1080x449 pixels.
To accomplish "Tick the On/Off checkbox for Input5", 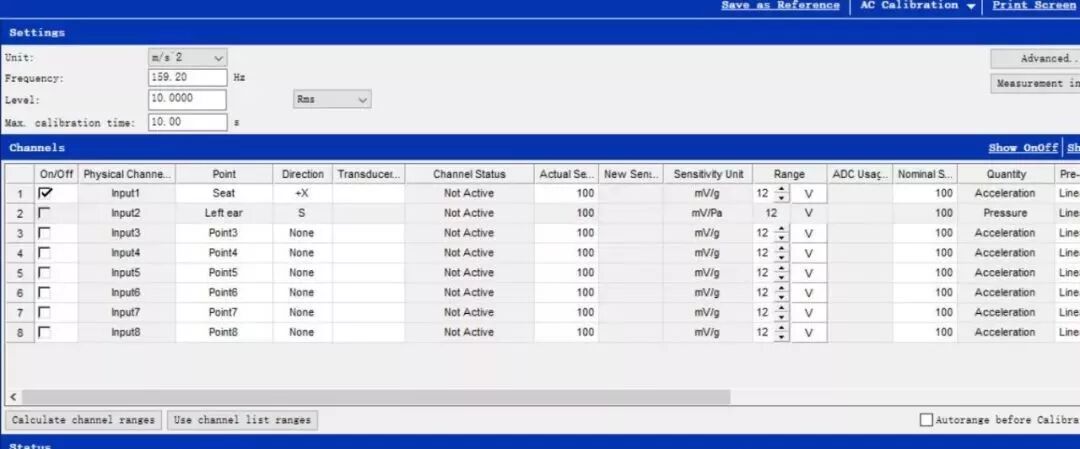I will (x=45, y=273).
